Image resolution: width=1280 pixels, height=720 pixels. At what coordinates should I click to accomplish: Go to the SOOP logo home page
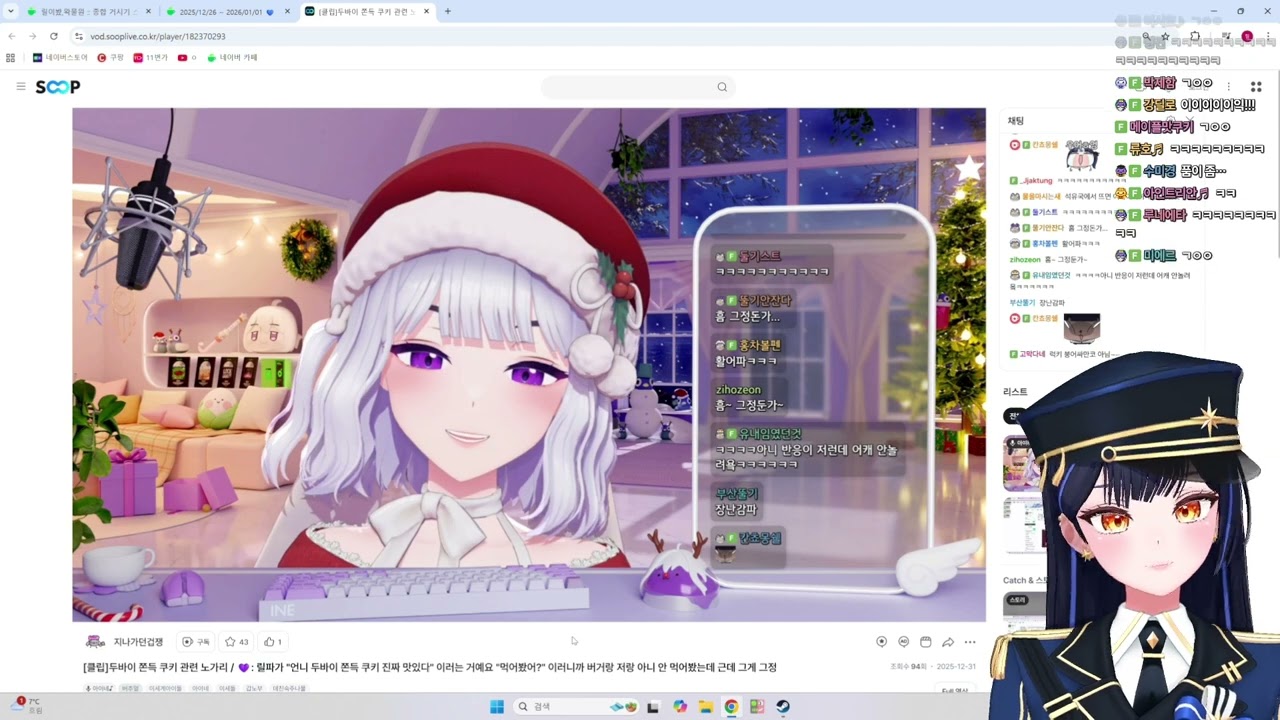pyautogui.click(x=58, y=87)
